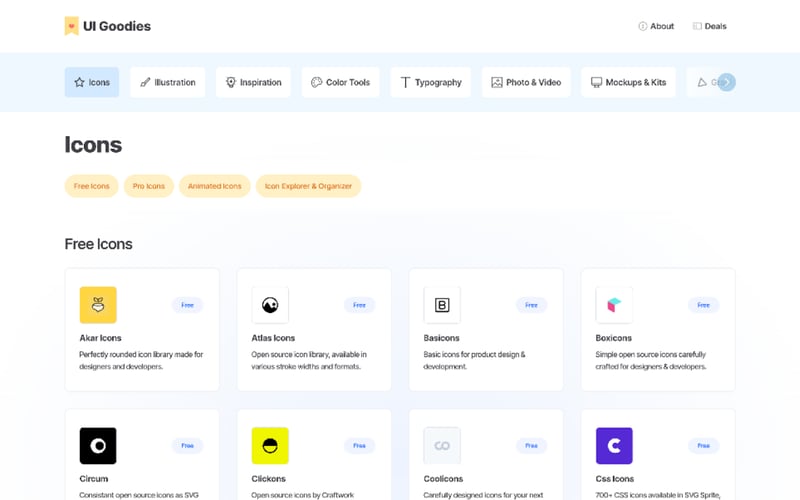Select Icon Explorer & Organizer pill
The image size is (800, 500).
pyautogui.click(x=308, y=186)
